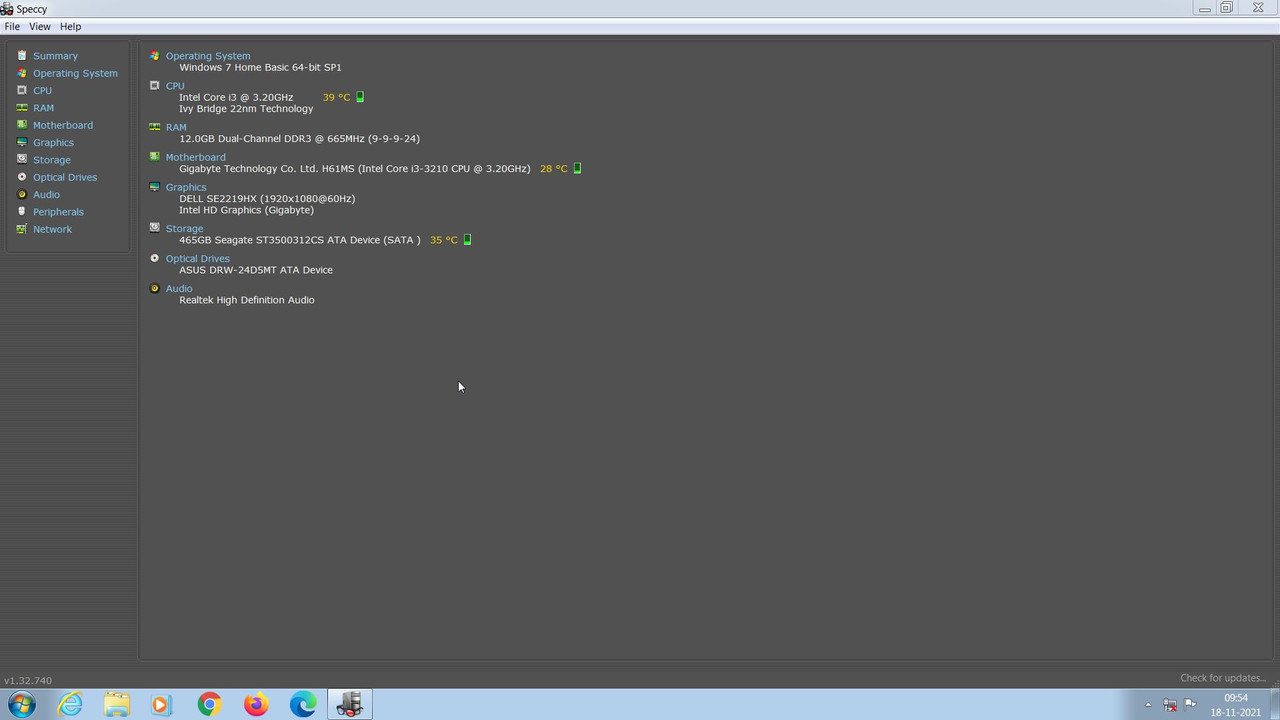
Task: Open the Optical Drives heading link
Action: click(198, 258)
